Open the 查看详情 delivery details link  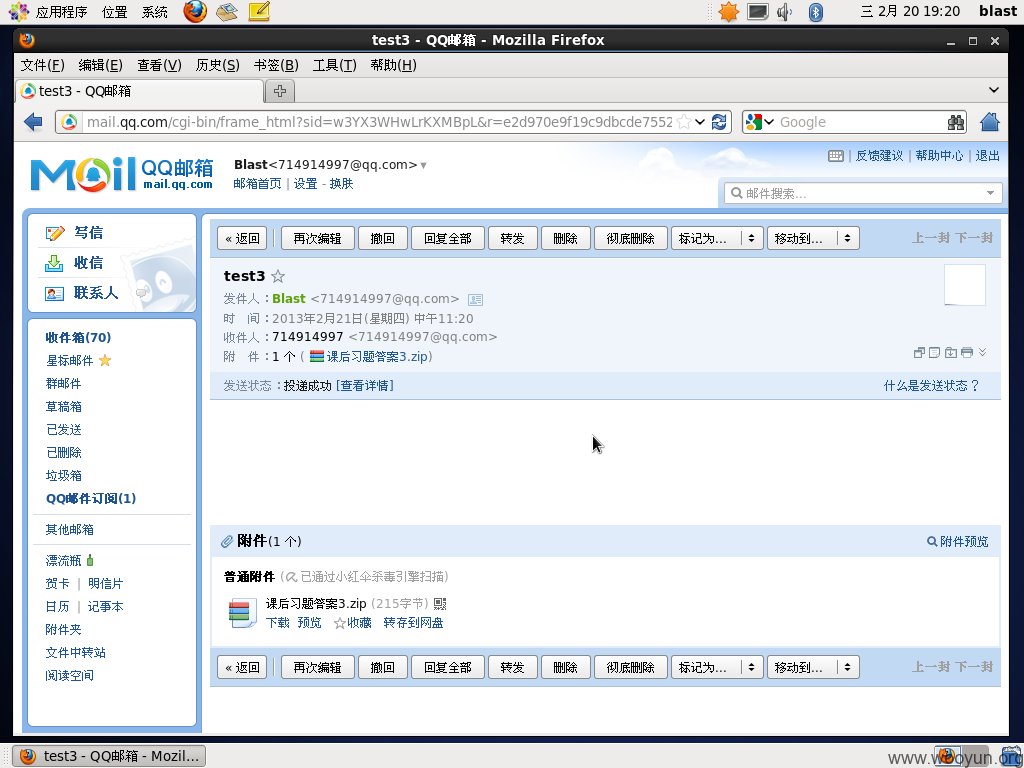click(x=365, y=386)
